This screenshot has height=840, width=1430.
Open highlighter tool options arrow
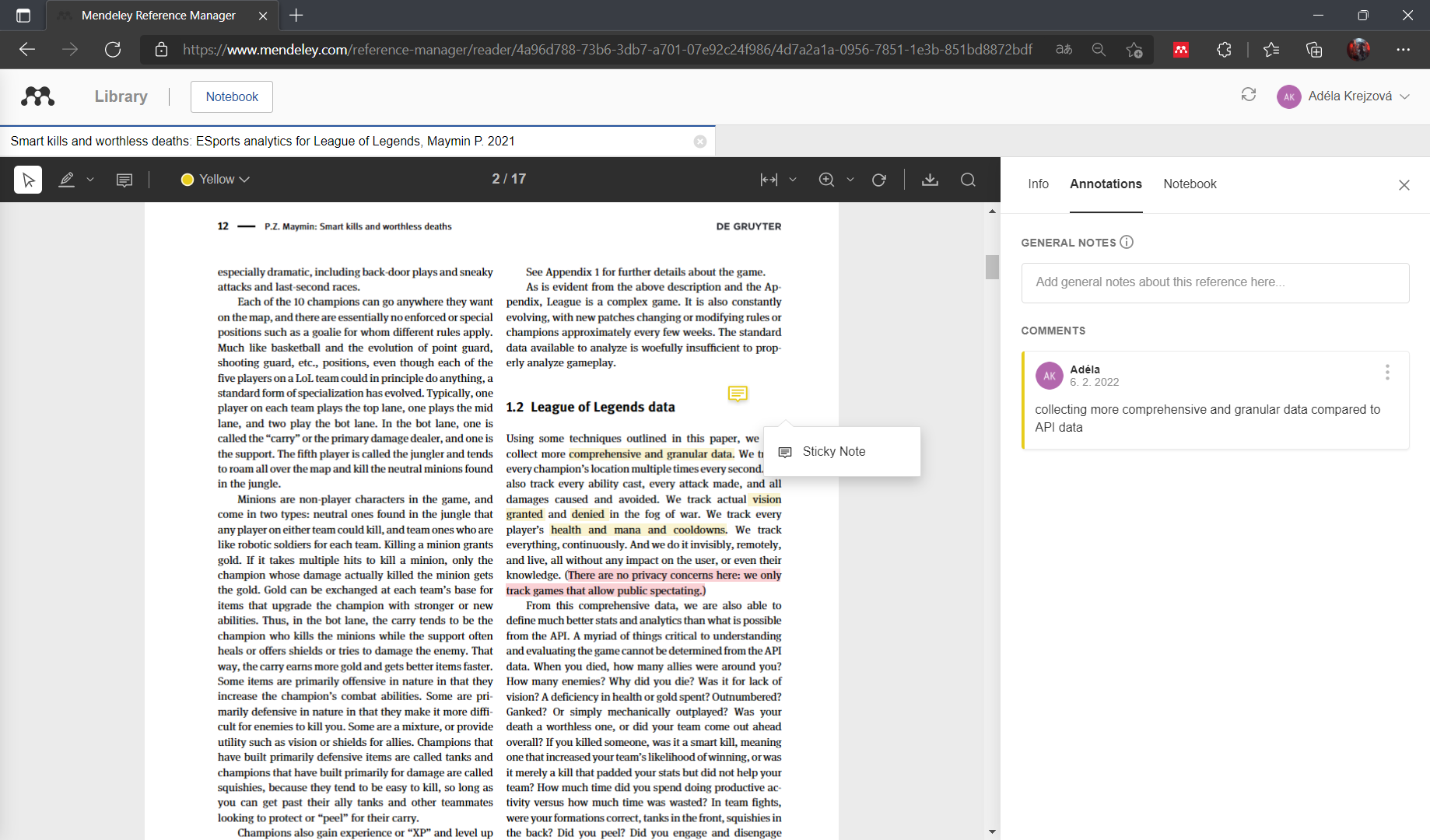(90, 180)
